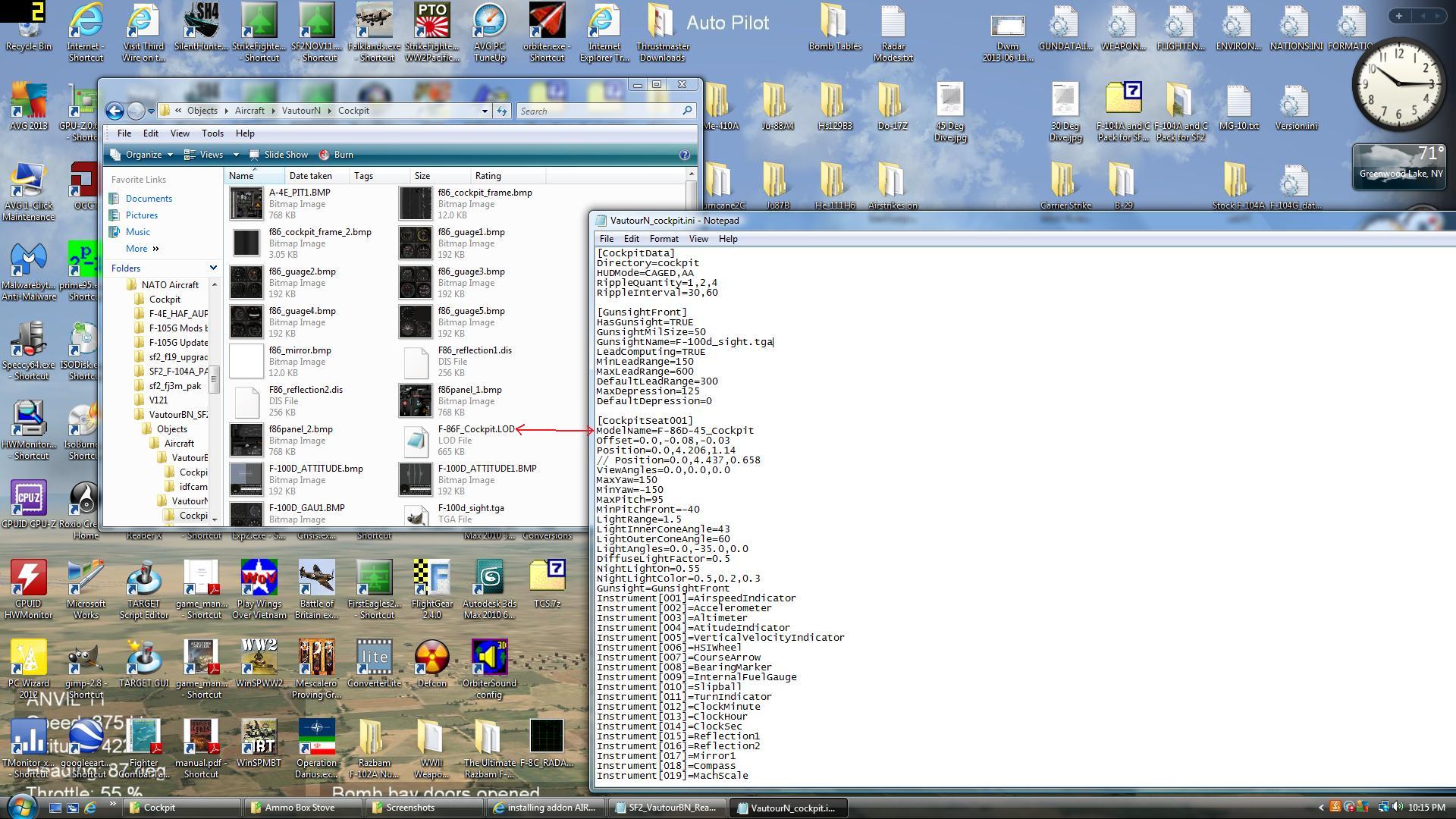Image resolution: width=1456 pixels, height=819 pixels.
Task: Select the f86_mirror.bmp thumbnail
Action: (246, 362)
